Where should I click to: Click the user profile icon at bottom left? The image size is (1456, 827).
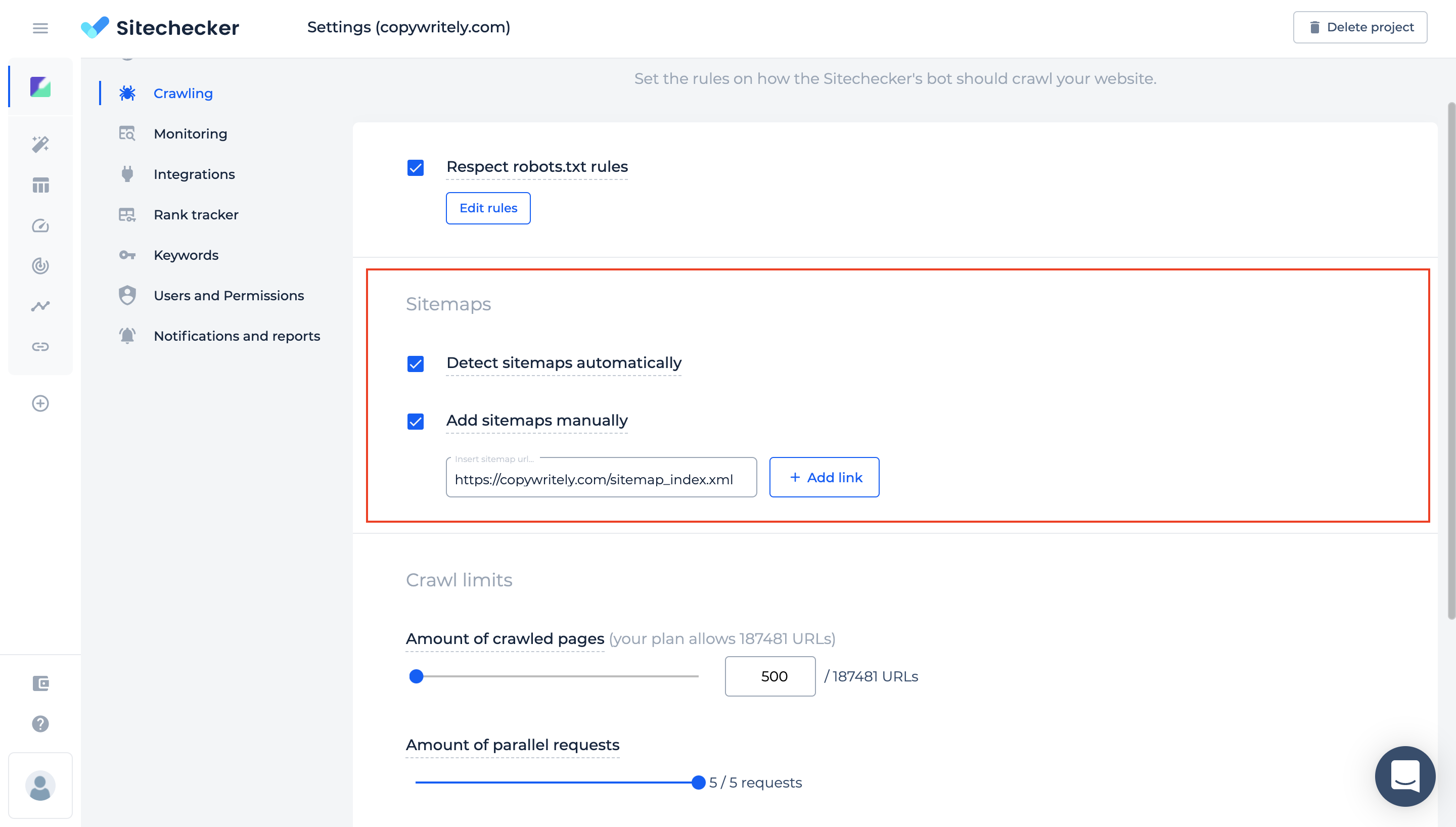click(x=40, y=787)
